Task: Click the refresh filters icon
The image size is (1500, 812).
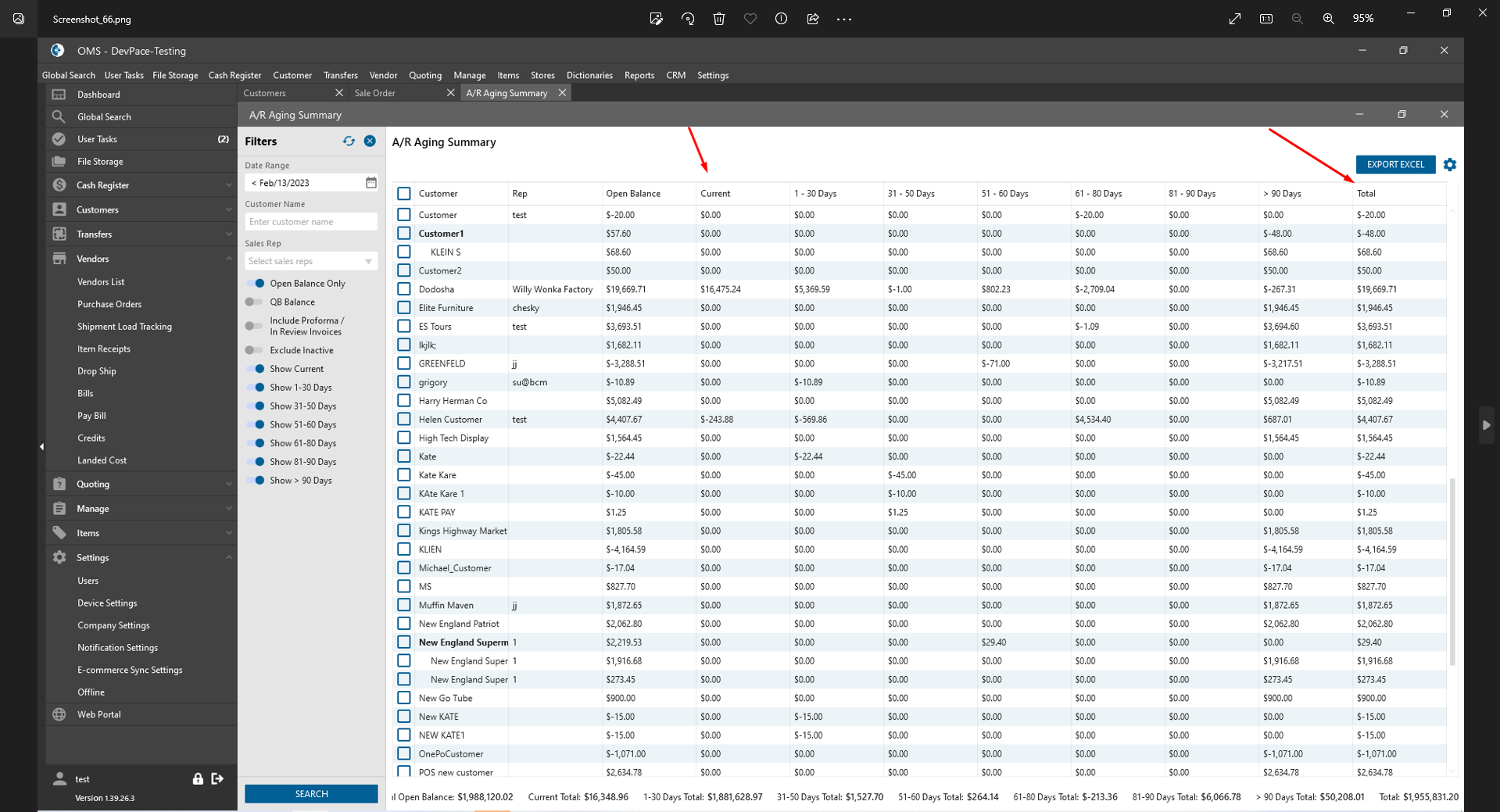Action: click(x=349, y=141)
